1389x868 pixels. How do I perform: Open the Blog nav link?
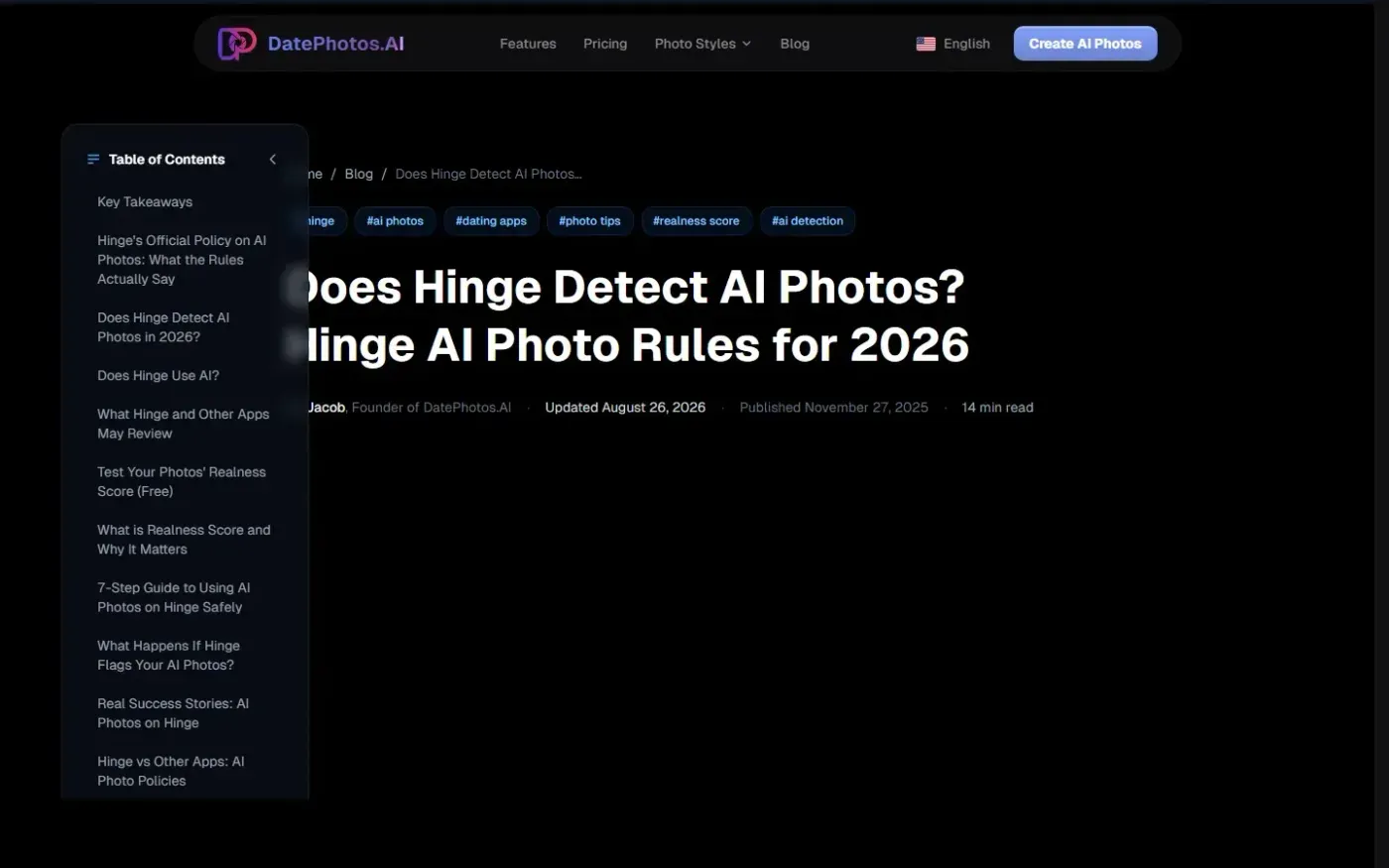[x=795, y=44]
